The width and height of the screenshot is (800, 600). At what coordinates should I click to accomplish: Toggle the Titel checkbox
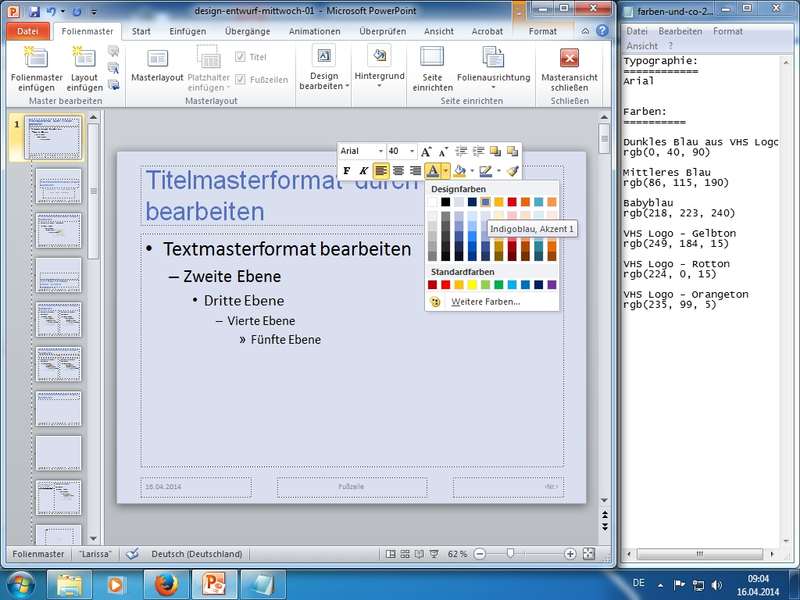[x=240, y=57]
